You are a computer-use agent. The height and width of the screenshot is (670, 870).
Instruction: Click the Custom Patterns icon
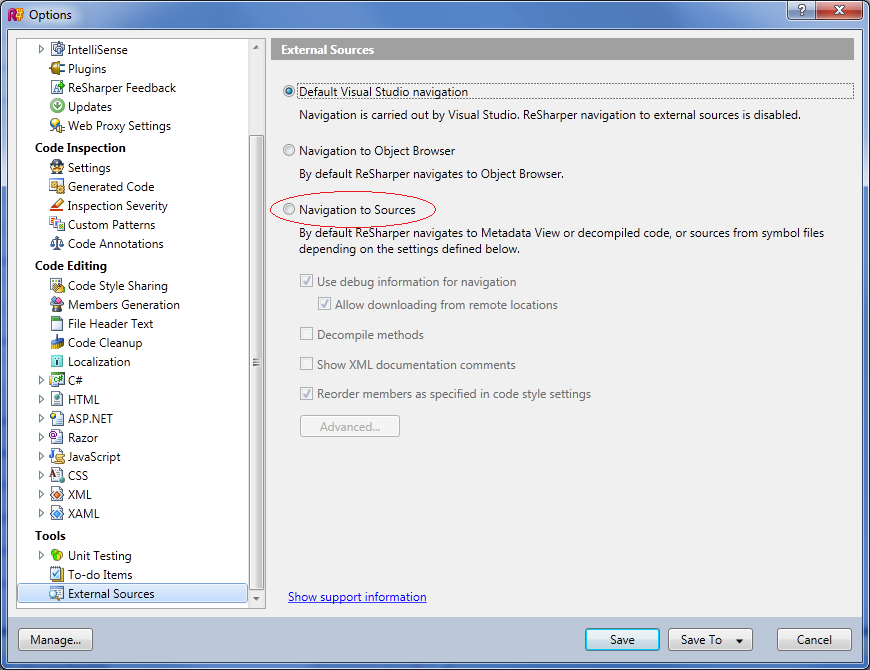coord(57,224)
